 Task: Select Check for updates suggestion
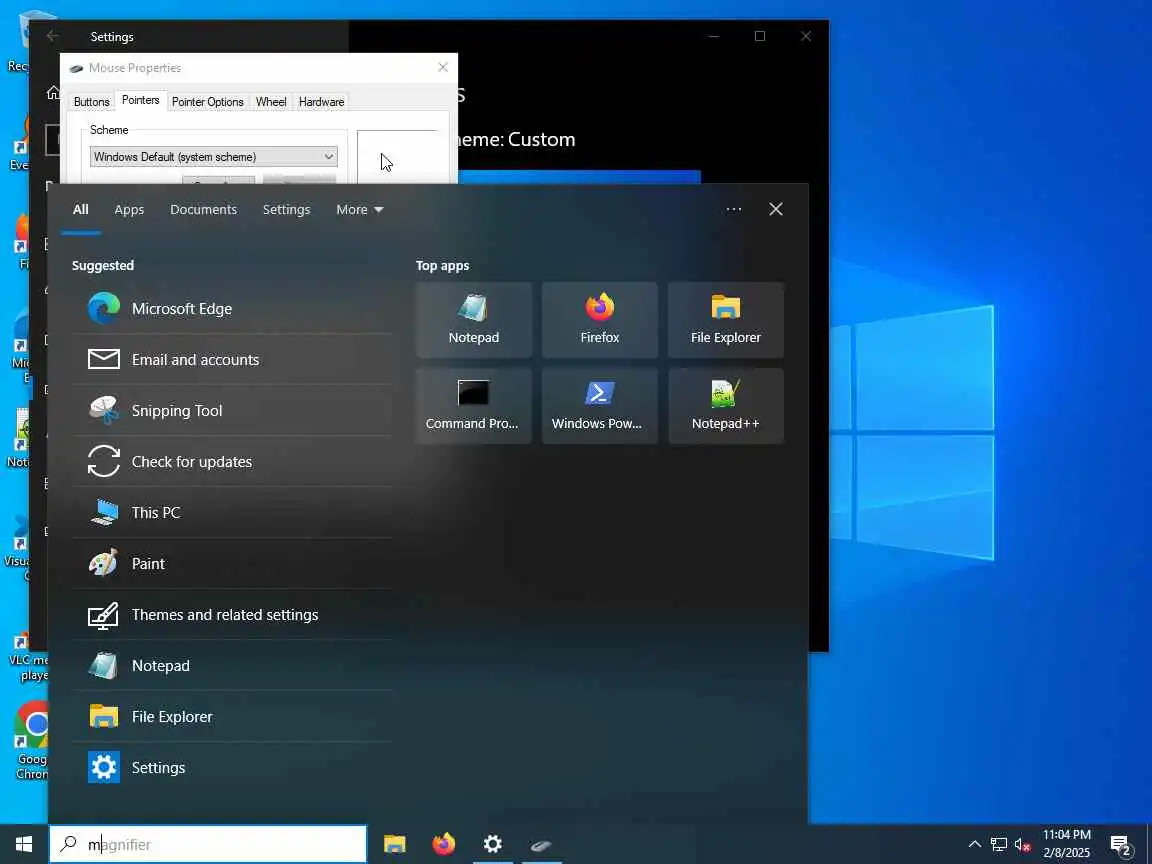[x=232, y=461]
